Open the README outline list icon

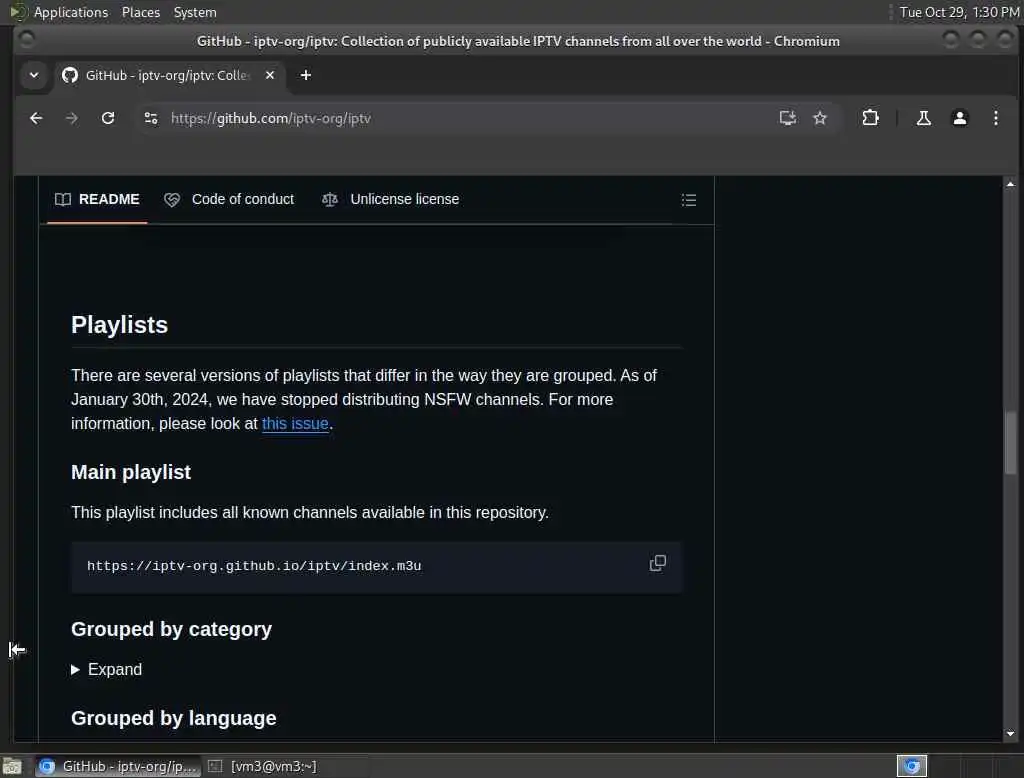tap(688, 200)
